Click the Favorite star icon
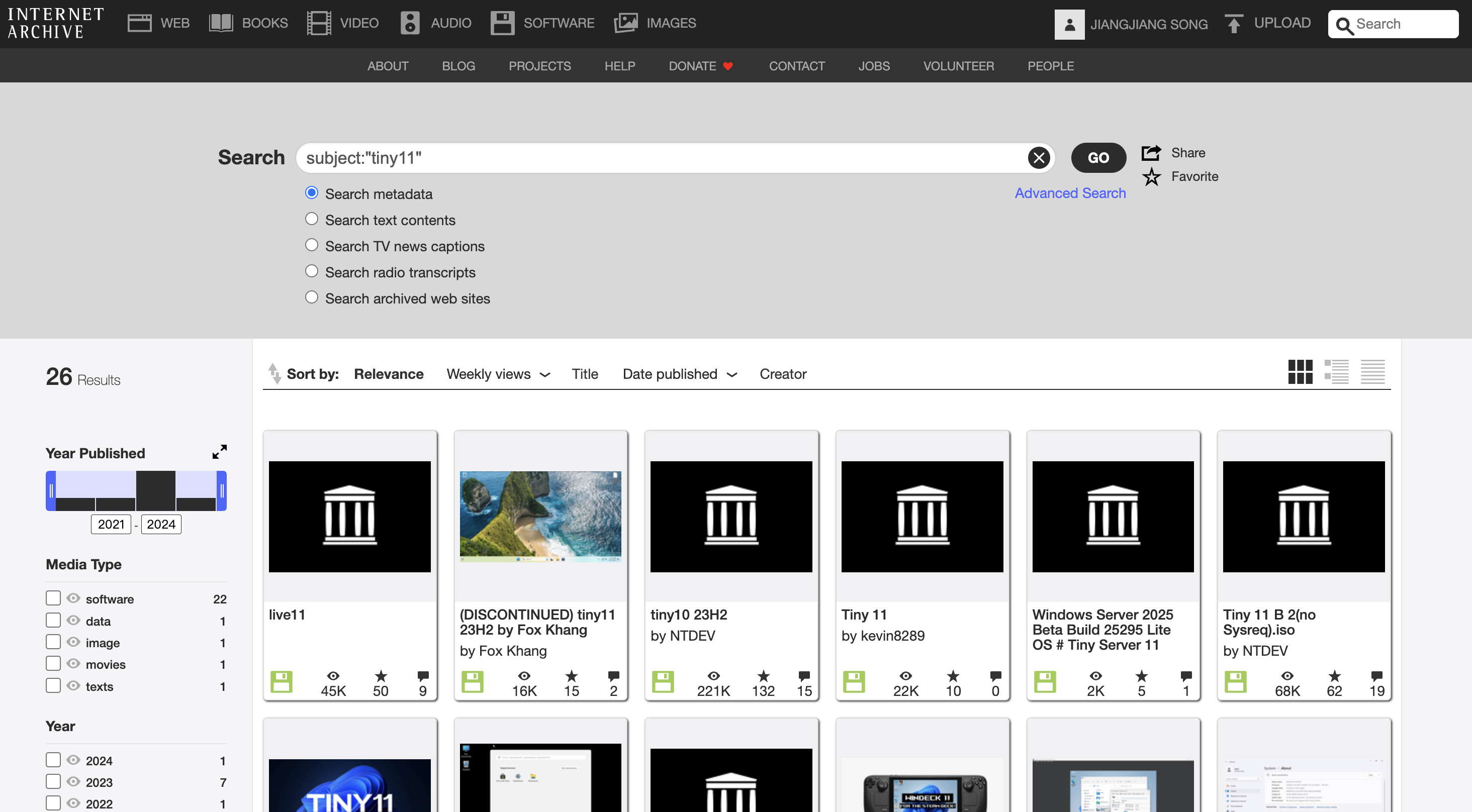Viewport: 1472px width, 812px height. [x=1151, y=176]
